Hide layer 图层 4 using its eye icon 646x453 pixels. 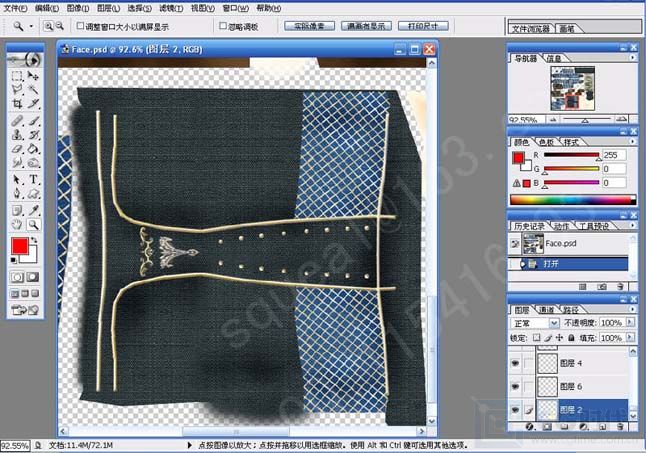coord(515,364)
